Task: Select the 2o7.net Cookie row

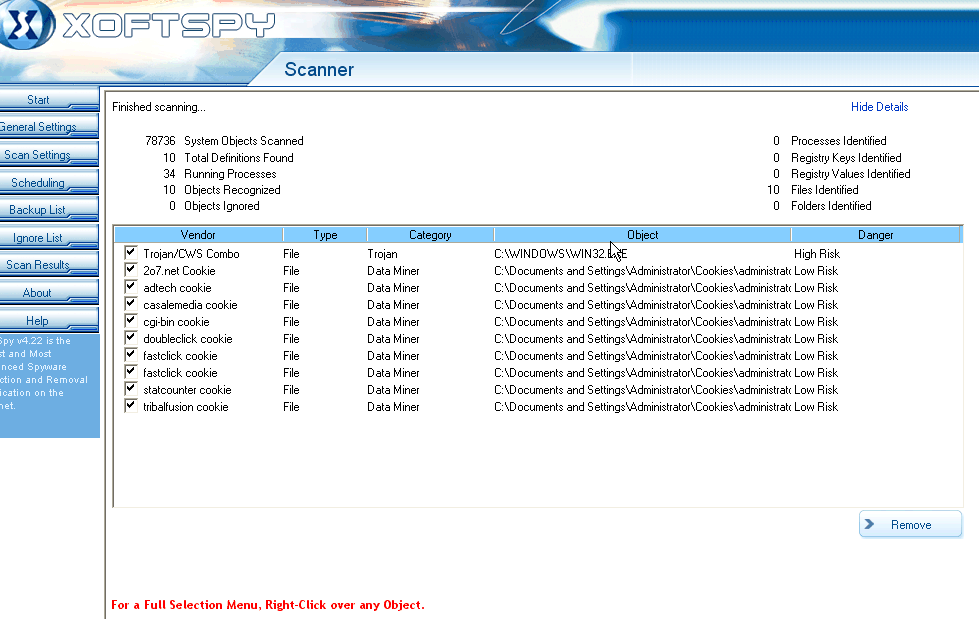Action: click(x=537, y=270)
